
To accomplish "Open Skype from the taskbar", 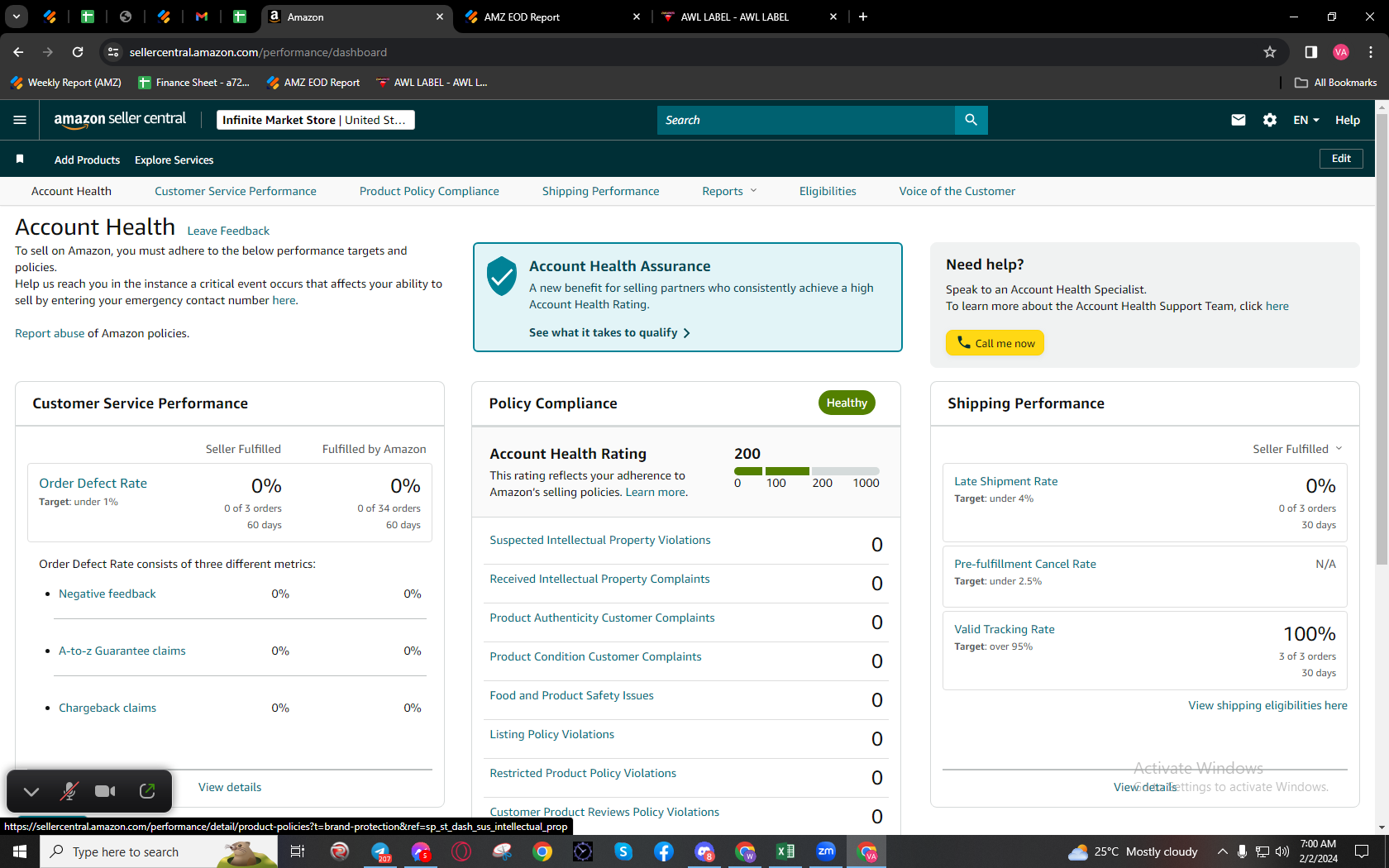I will coord(623,851).
